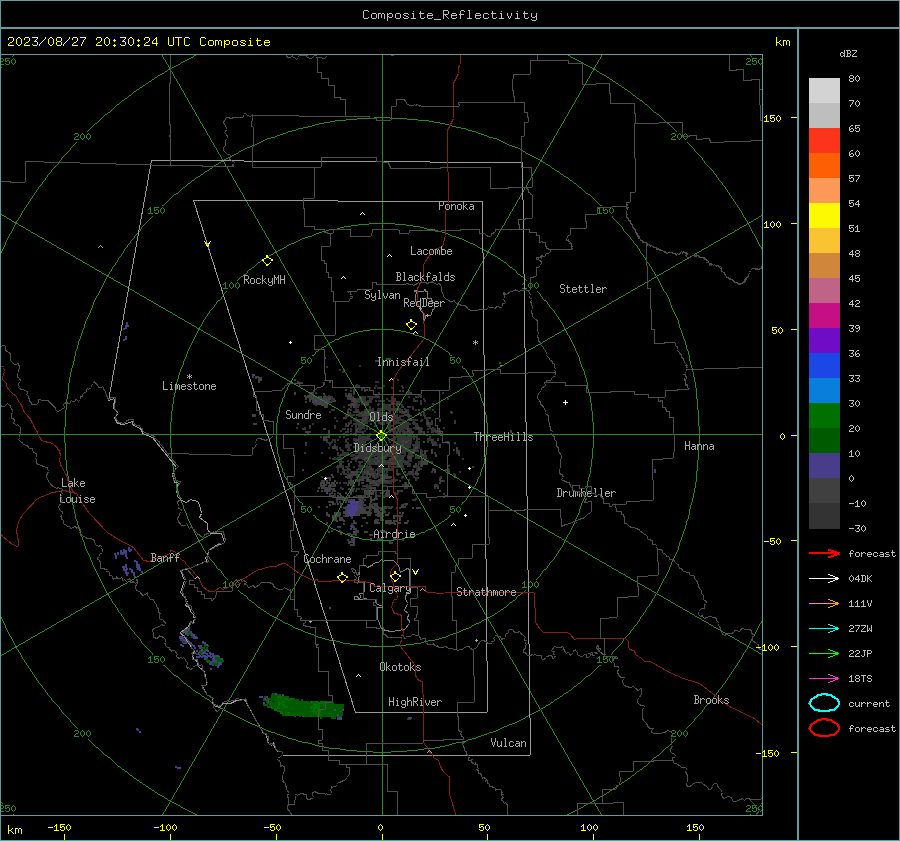Click the magenta 18TS arrow icon

coord(824,679)
